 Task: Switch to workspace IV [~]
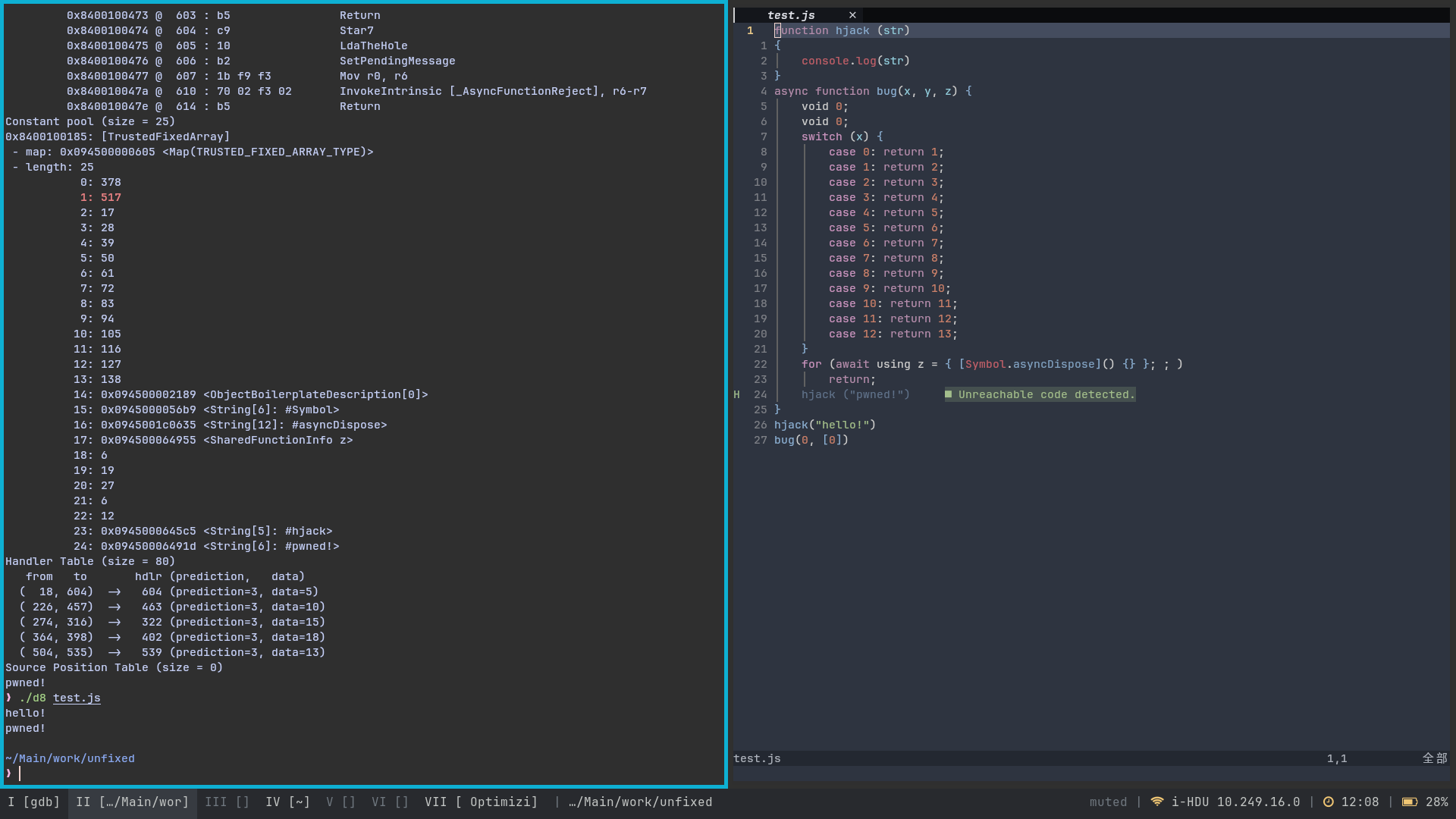pyautogui.click(x=287, y=802)
